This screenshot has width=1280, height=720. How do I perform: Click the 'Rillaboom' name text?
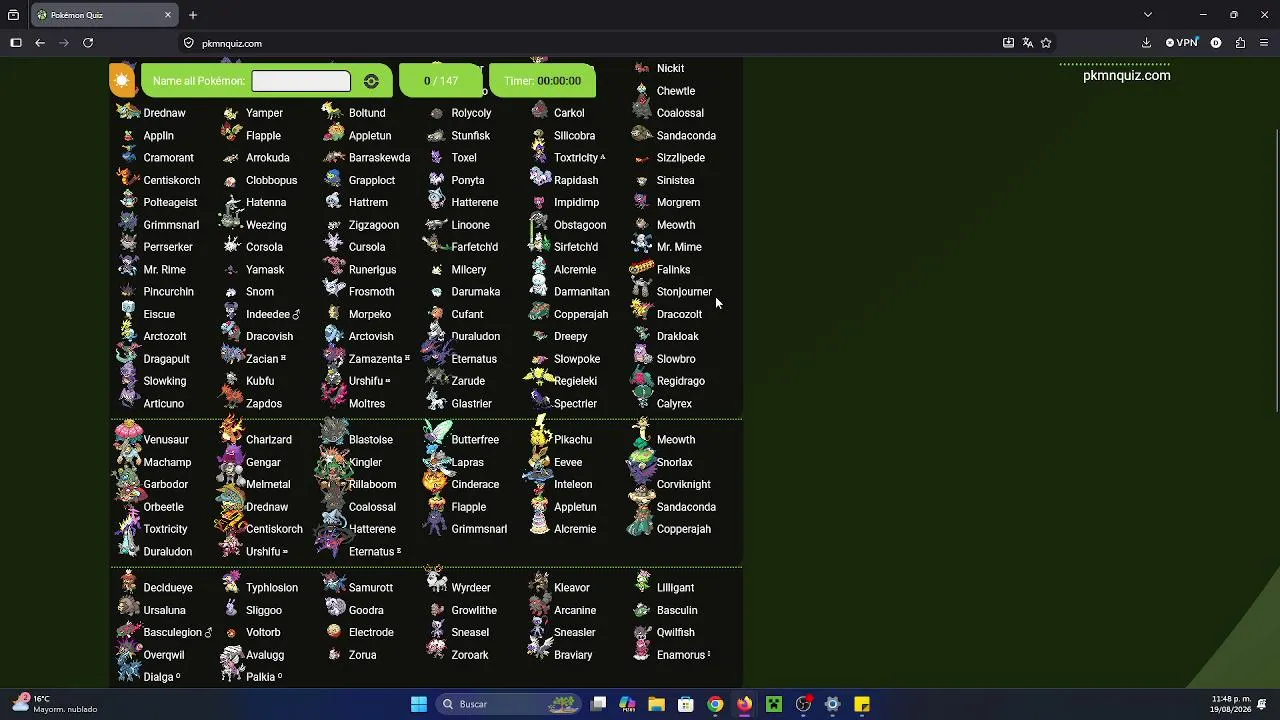(372, 485)
